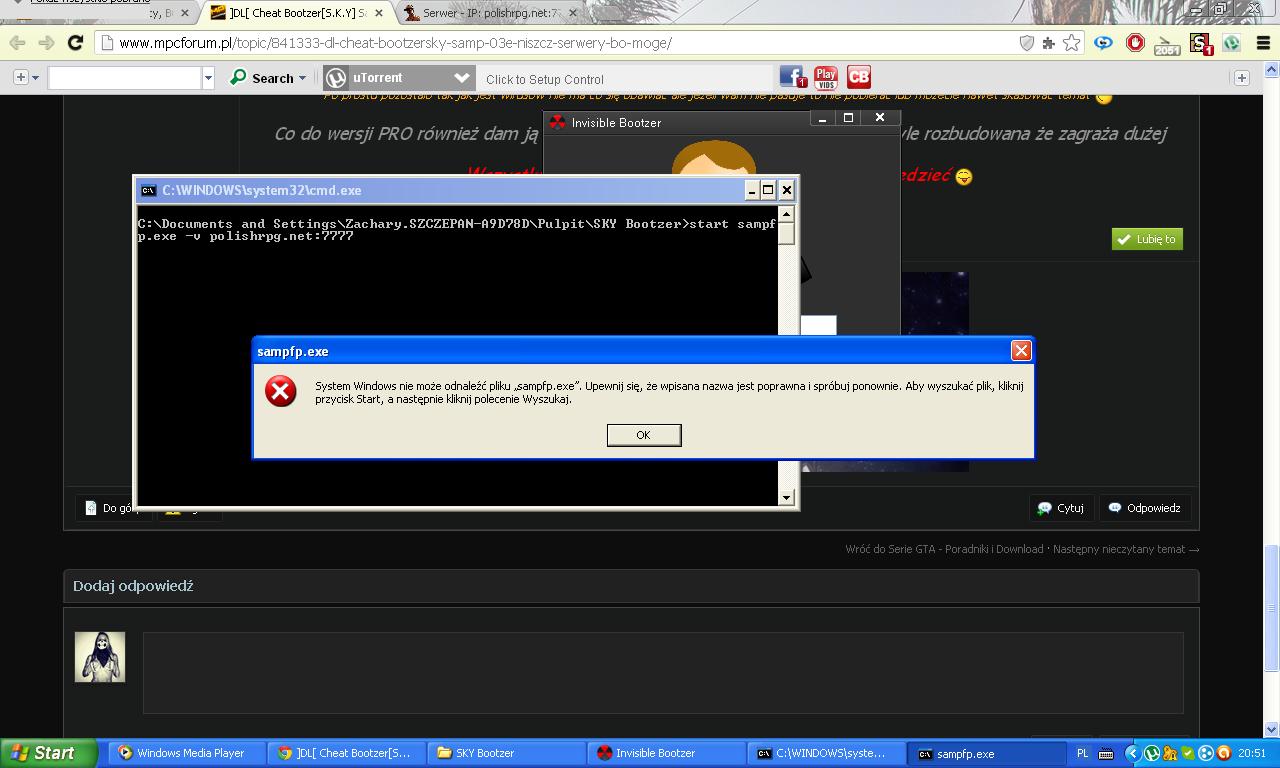Screen dimensions: 1280x768
Task: Click the uTorrent tray icon
Action: click(x=1151, y=754)
